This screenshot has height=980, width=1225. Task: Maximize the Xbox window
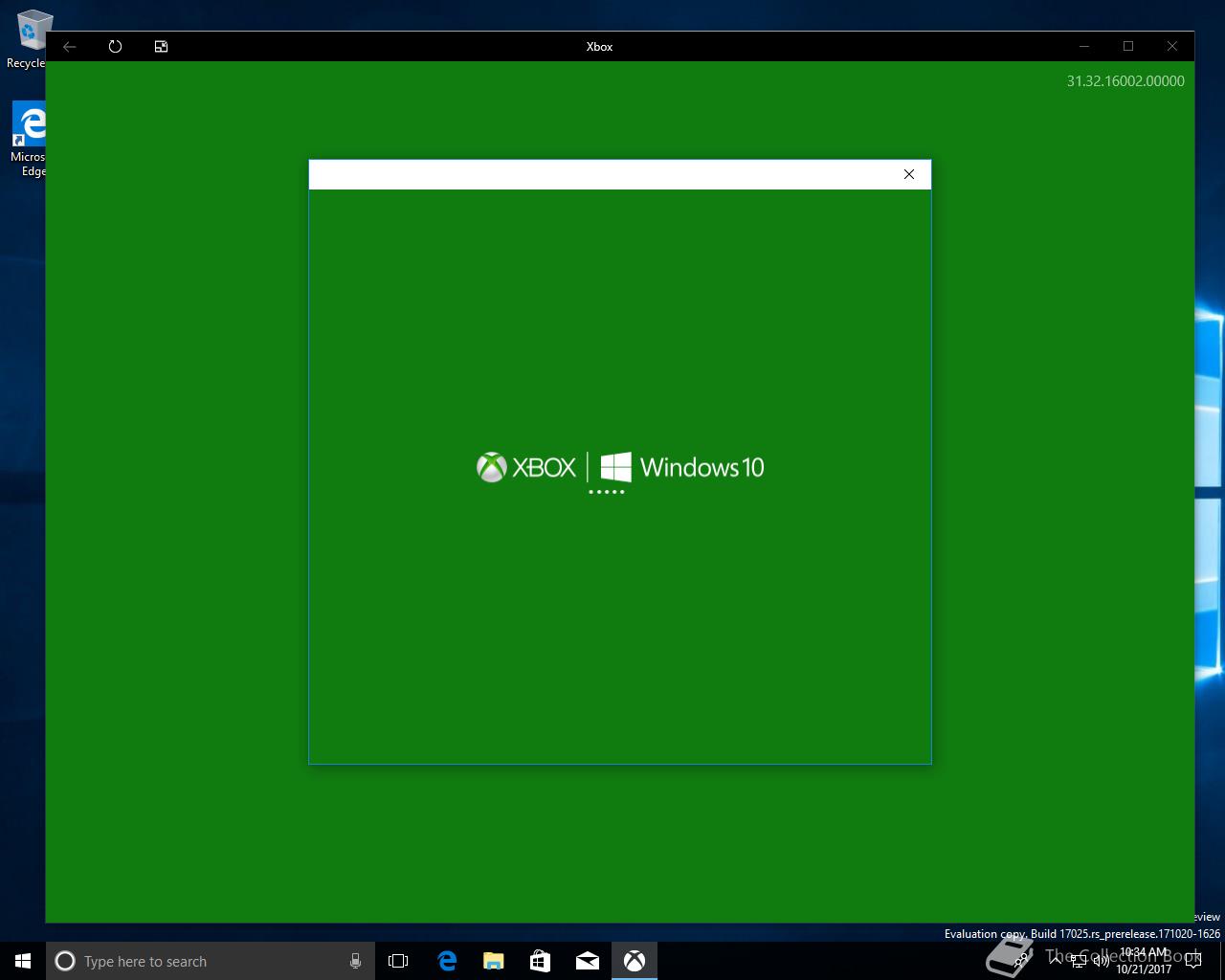click(x=1128, y=46)
